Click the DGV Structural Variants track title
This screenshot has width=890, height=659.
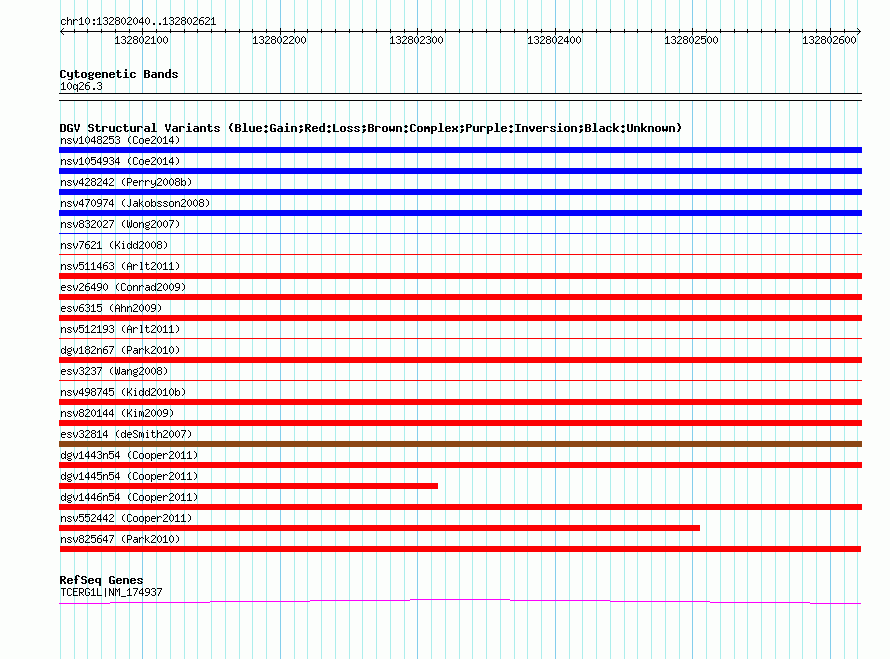pos(371,128)
